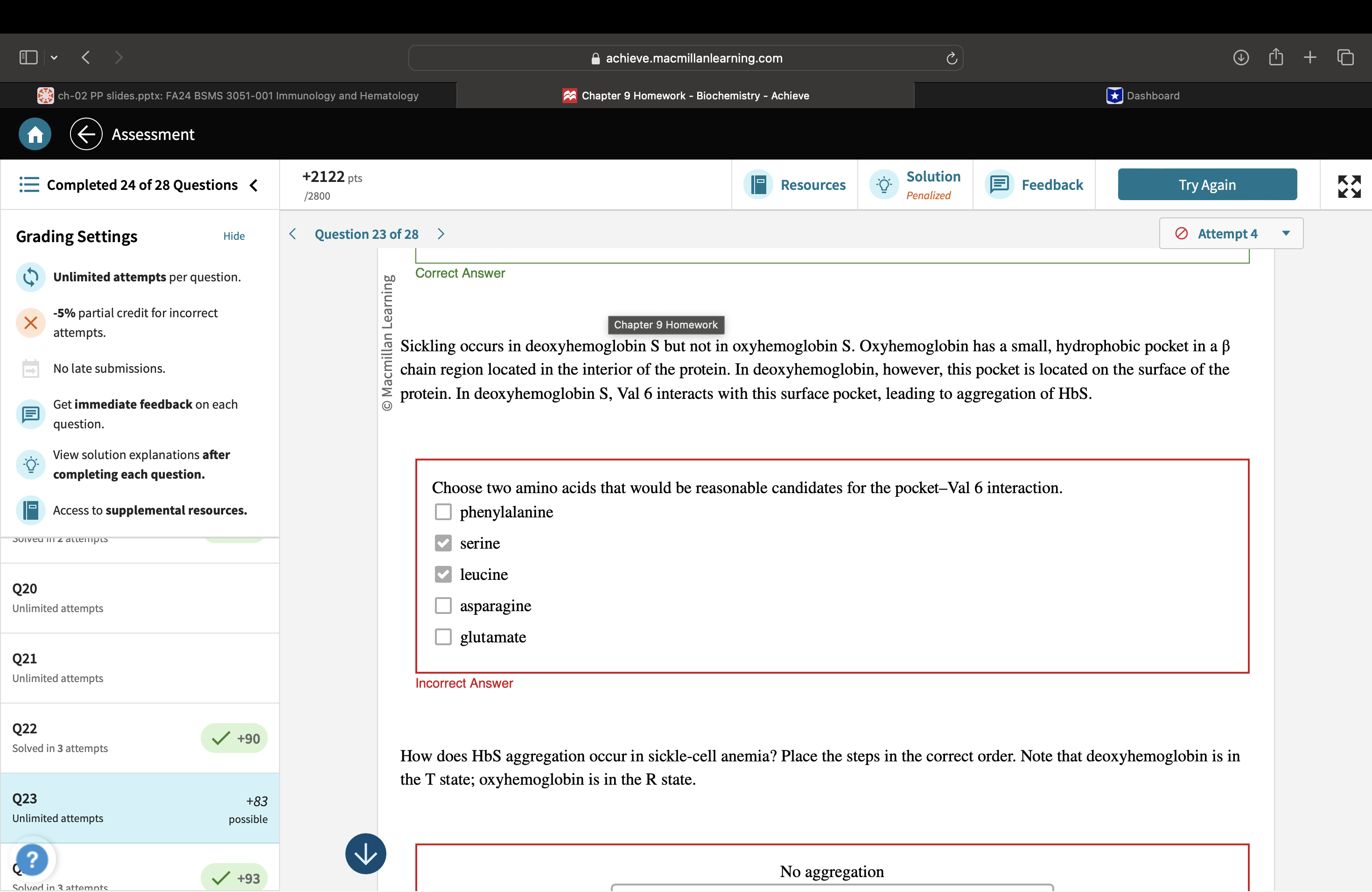Image resolution: width=1372 pixels, height=892 pixels.
Task: Open the Resources panel
Action: [796, 184]
